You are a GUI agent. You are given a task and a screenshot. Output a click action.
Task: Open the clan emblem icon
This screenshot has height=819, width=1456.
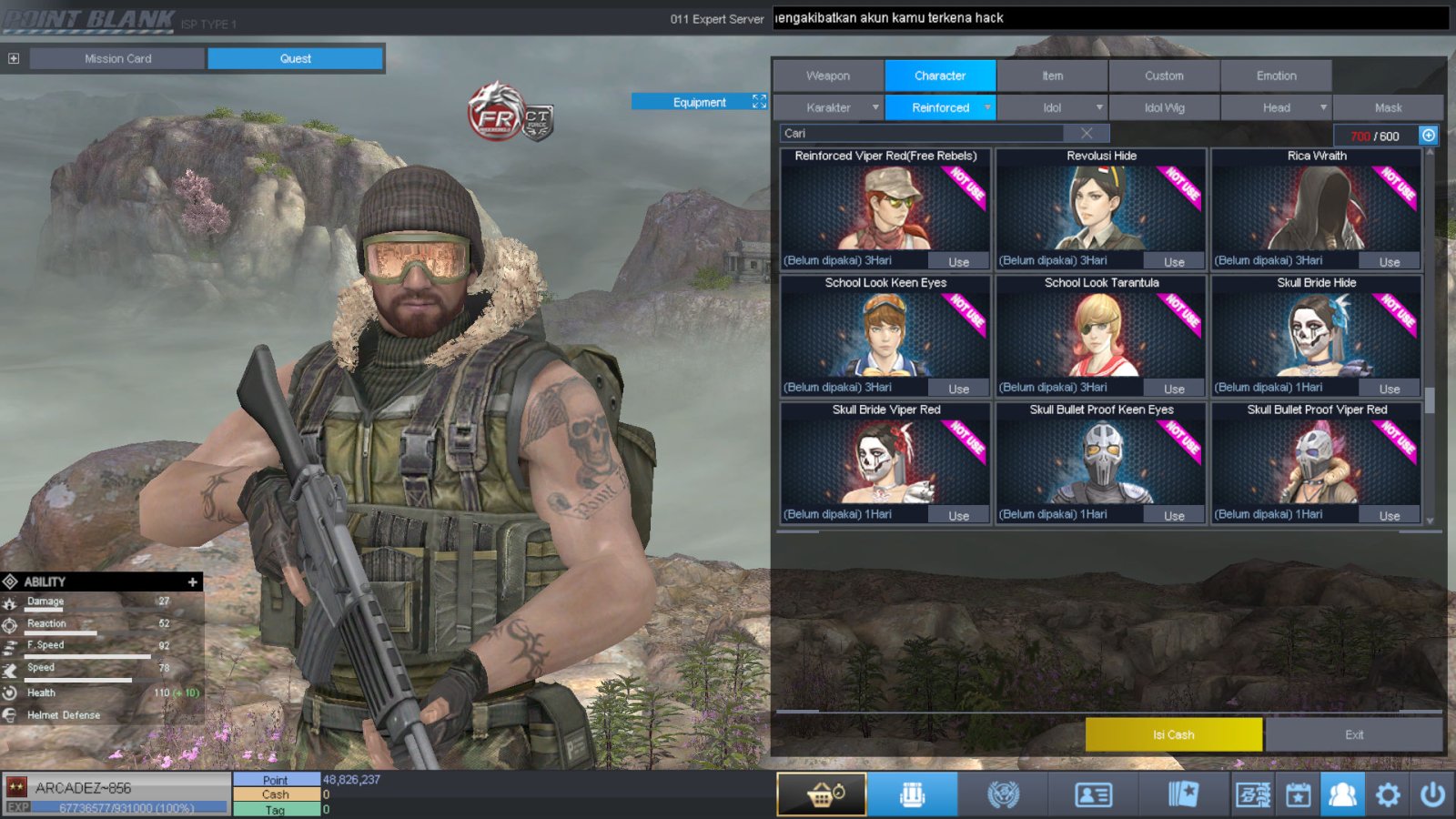[1003, 794]
